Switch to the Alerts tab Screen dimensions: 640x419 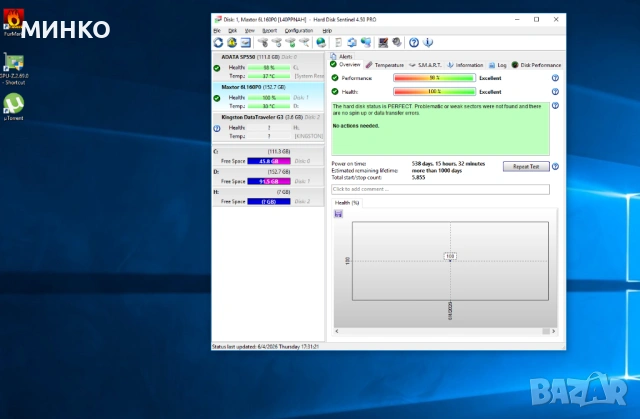pos(342,56)
